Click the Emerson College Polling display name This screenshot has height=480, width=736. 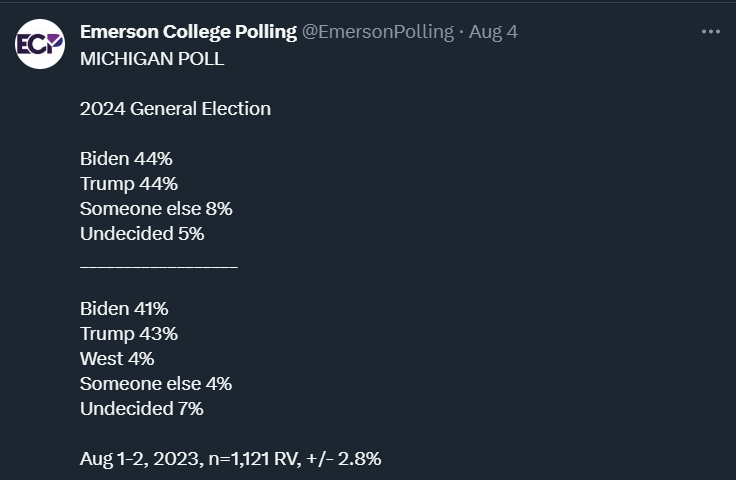coord(188,32)
